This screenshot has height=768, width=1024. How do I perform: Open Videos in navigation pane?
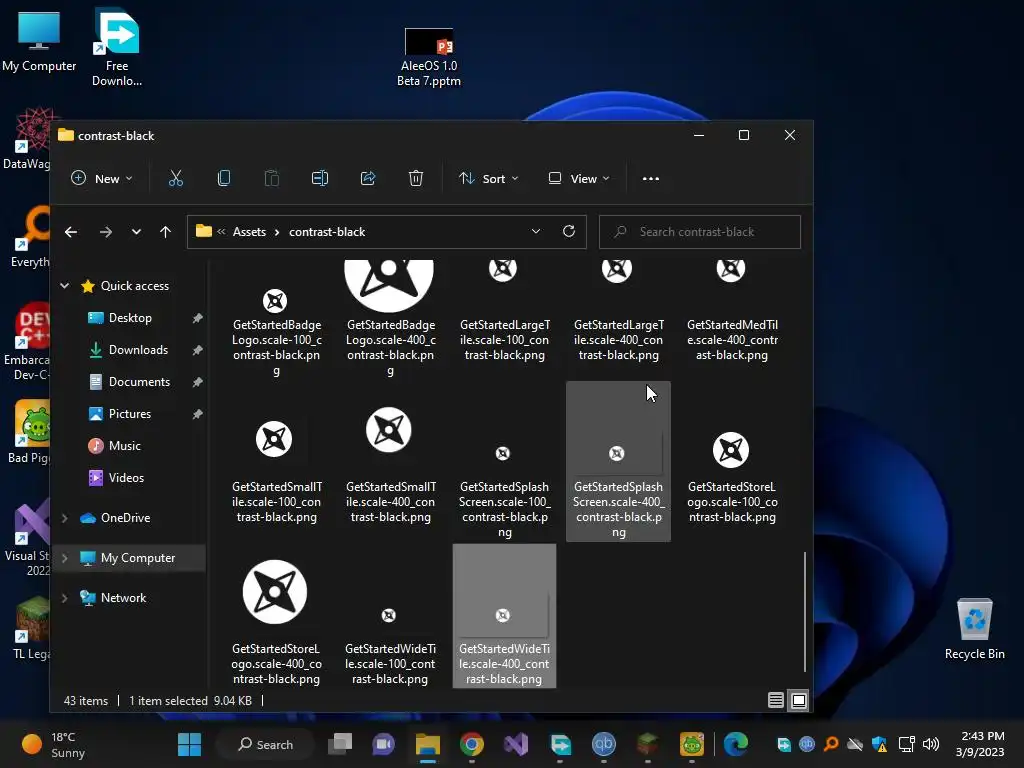click(x=126, y=477)
